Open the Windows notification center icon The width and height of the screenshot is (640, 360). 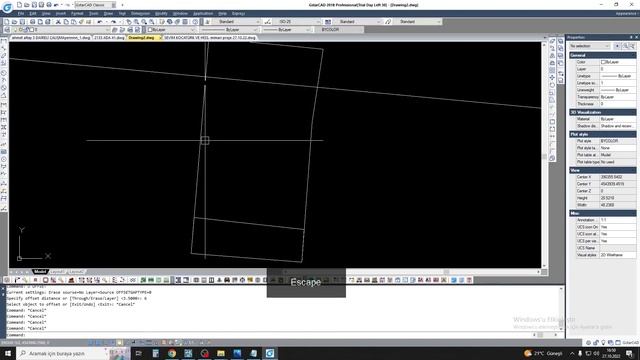[x=630, y=353]
